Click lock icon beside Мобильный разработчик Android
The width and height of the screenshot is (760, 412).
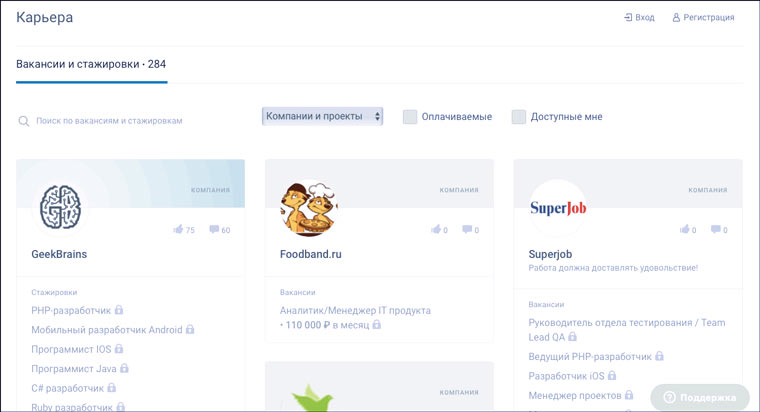click(x=190, y=329)
